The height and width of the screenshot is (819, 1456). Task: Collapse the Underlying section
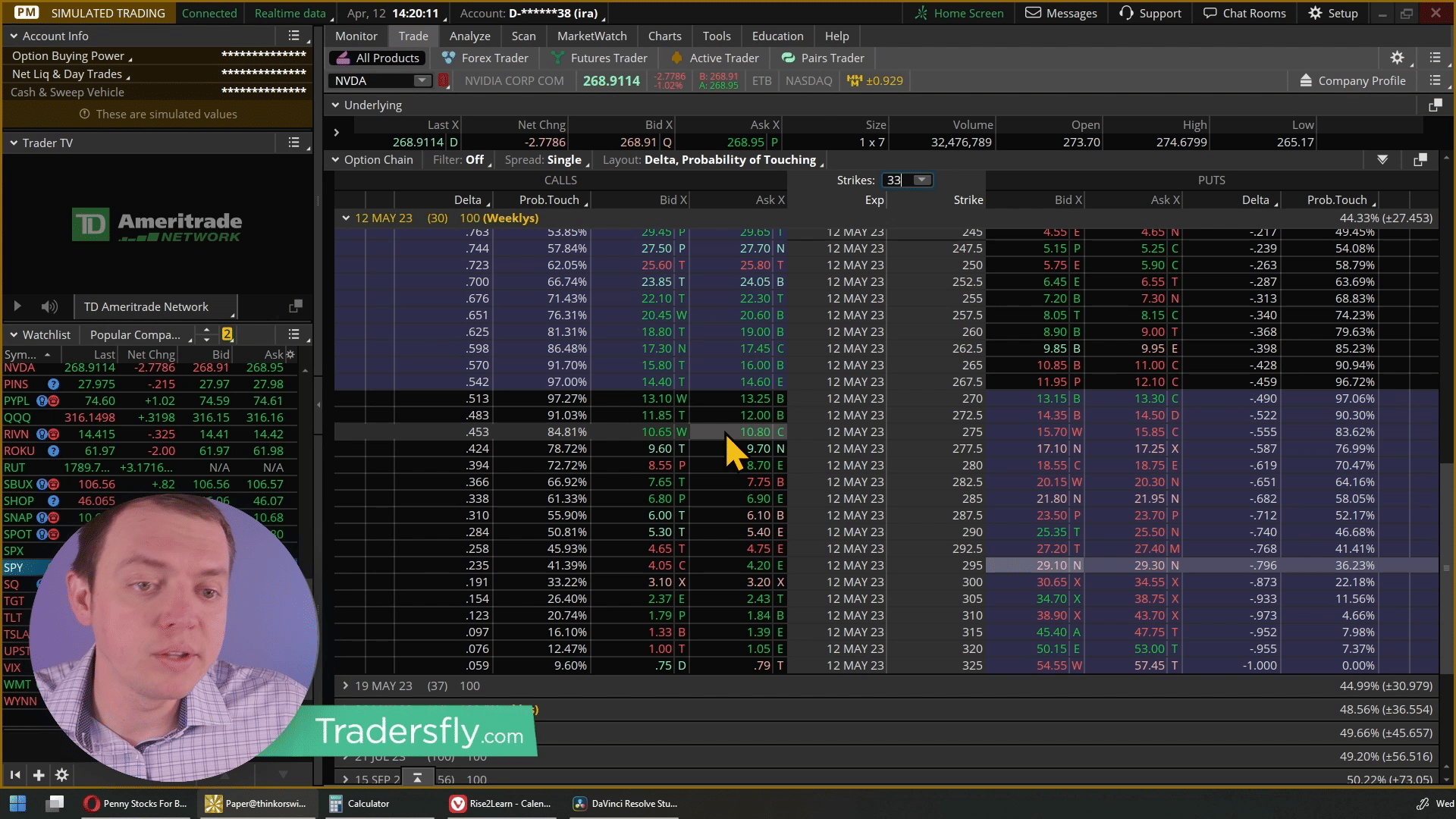click(335, 105)
